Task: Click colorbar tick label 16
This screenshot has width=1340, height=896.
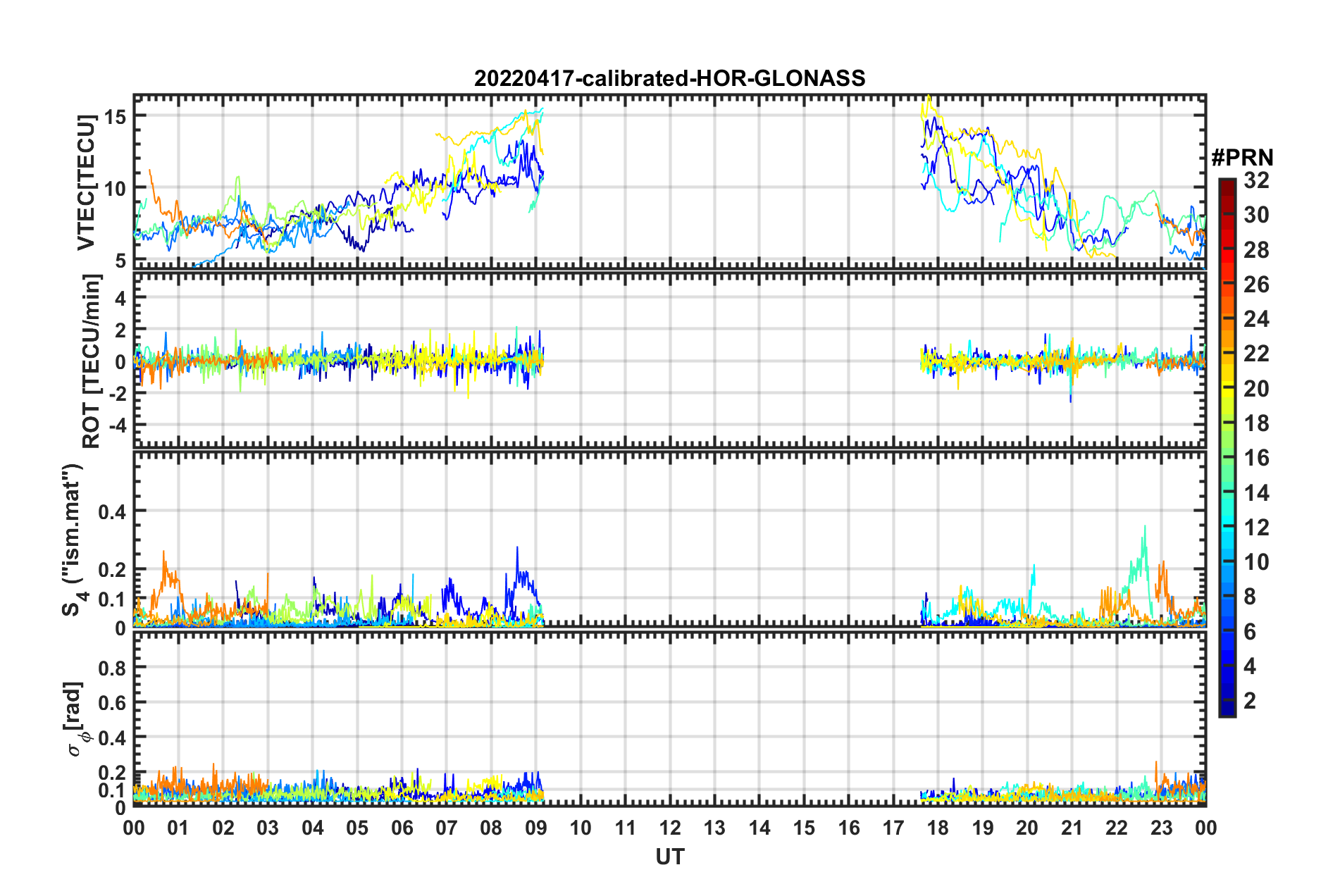Action: [x=1256, y=458]
